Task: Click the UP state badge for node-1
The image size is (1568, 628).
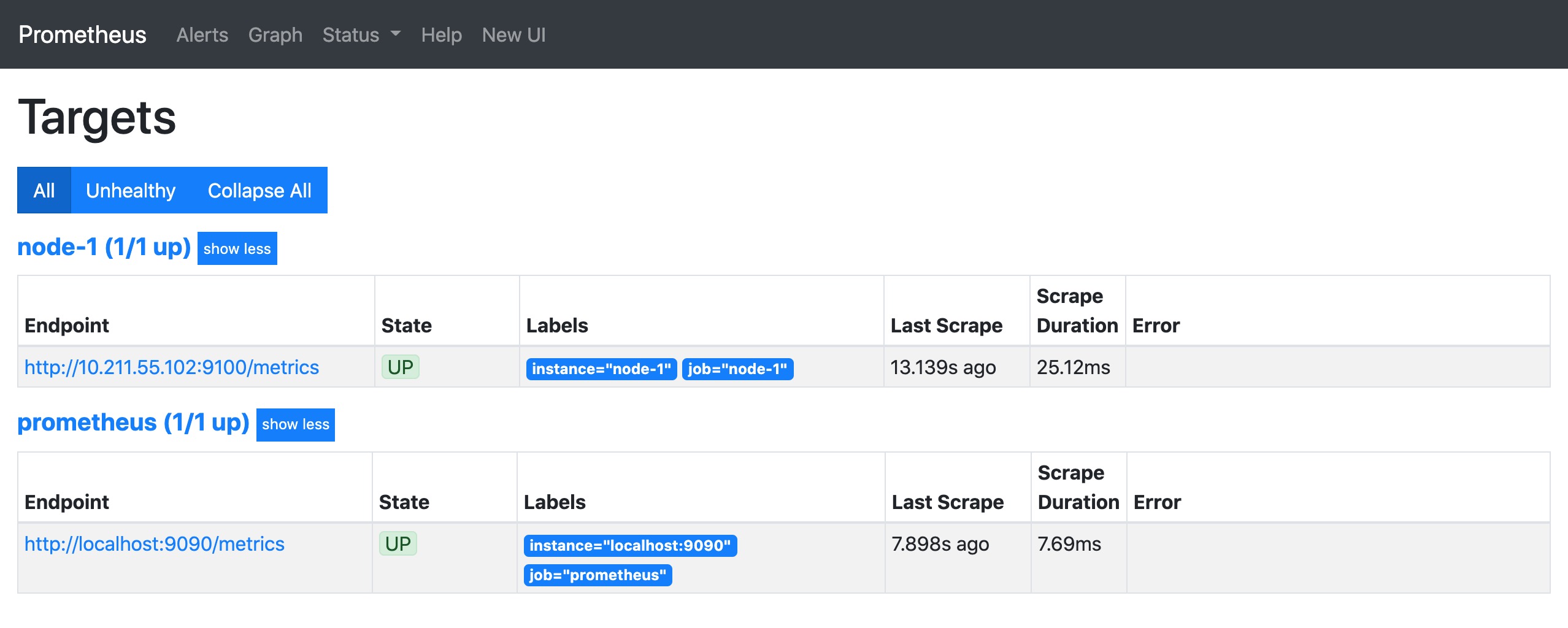Action: coord(401,367)
